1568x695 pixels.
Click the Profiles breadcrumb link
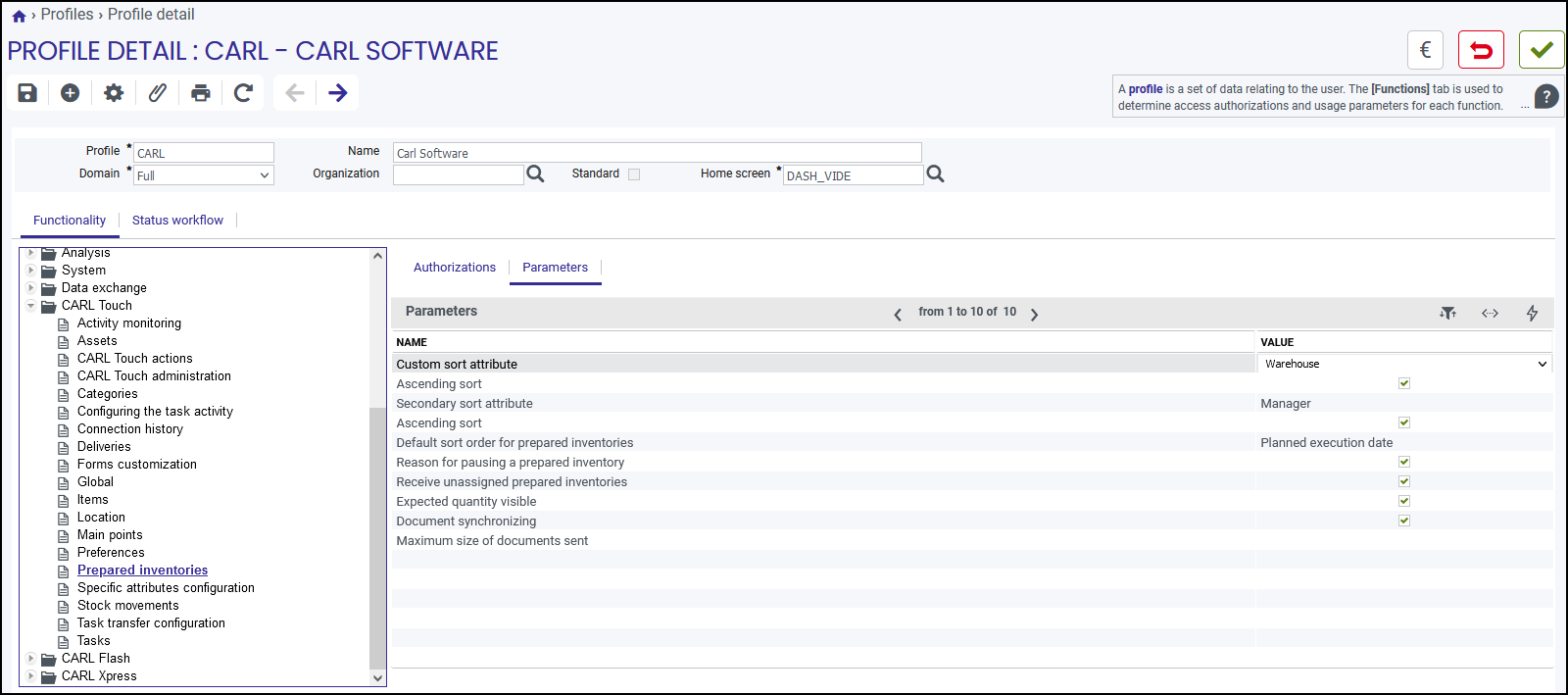[67, 15]
